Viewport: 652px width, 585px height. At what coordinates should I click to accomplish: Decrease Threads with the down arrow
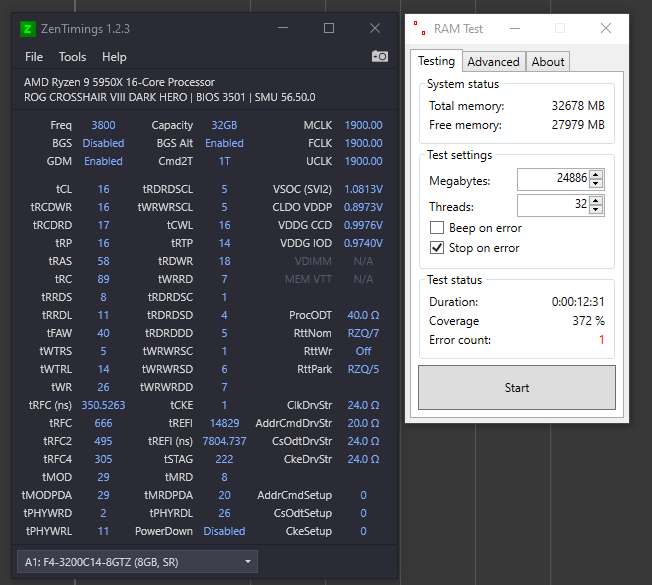(x=596, y=210)
